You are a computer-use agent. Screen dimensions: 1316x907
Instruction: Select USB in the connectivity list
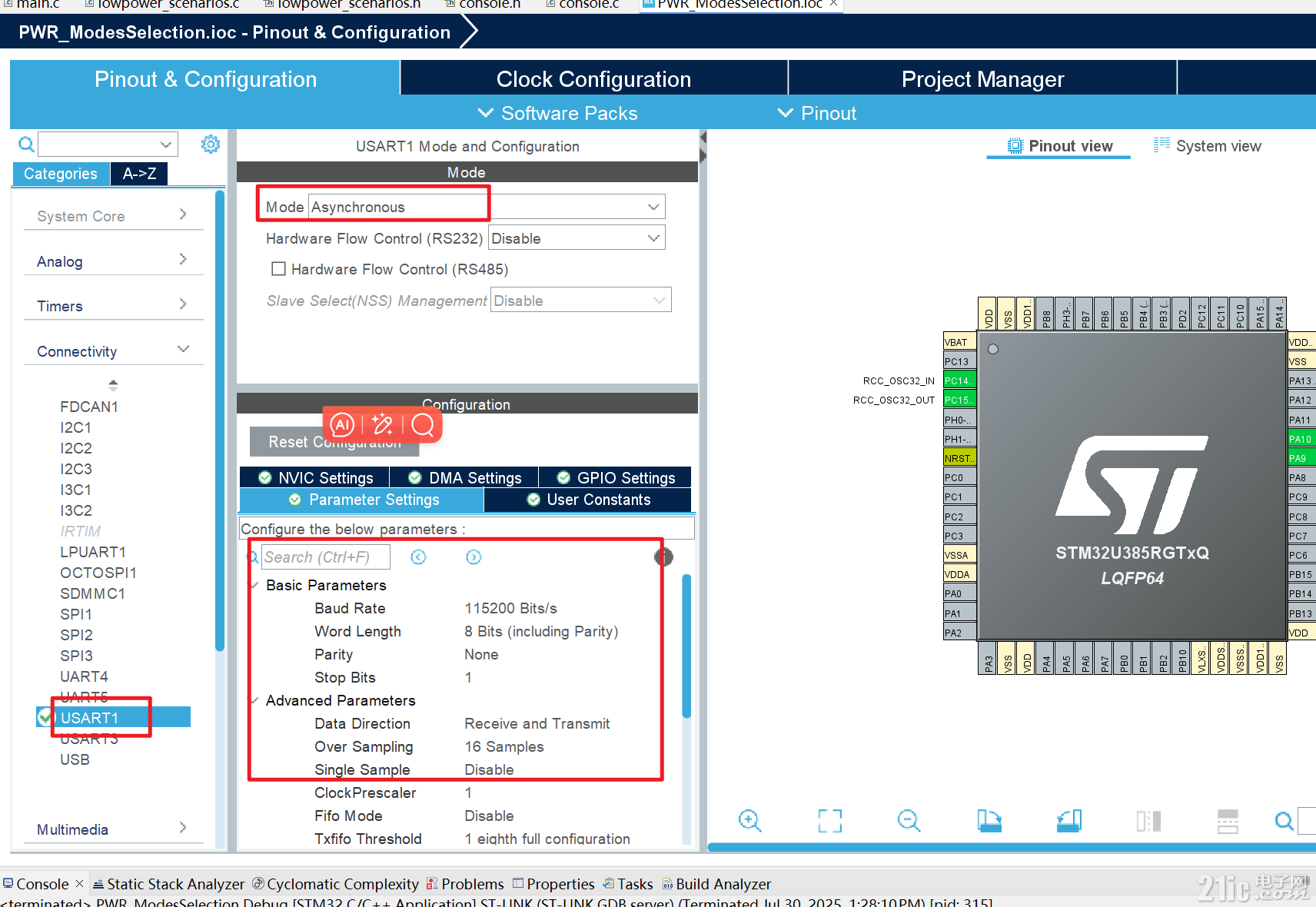pos(75,759)
